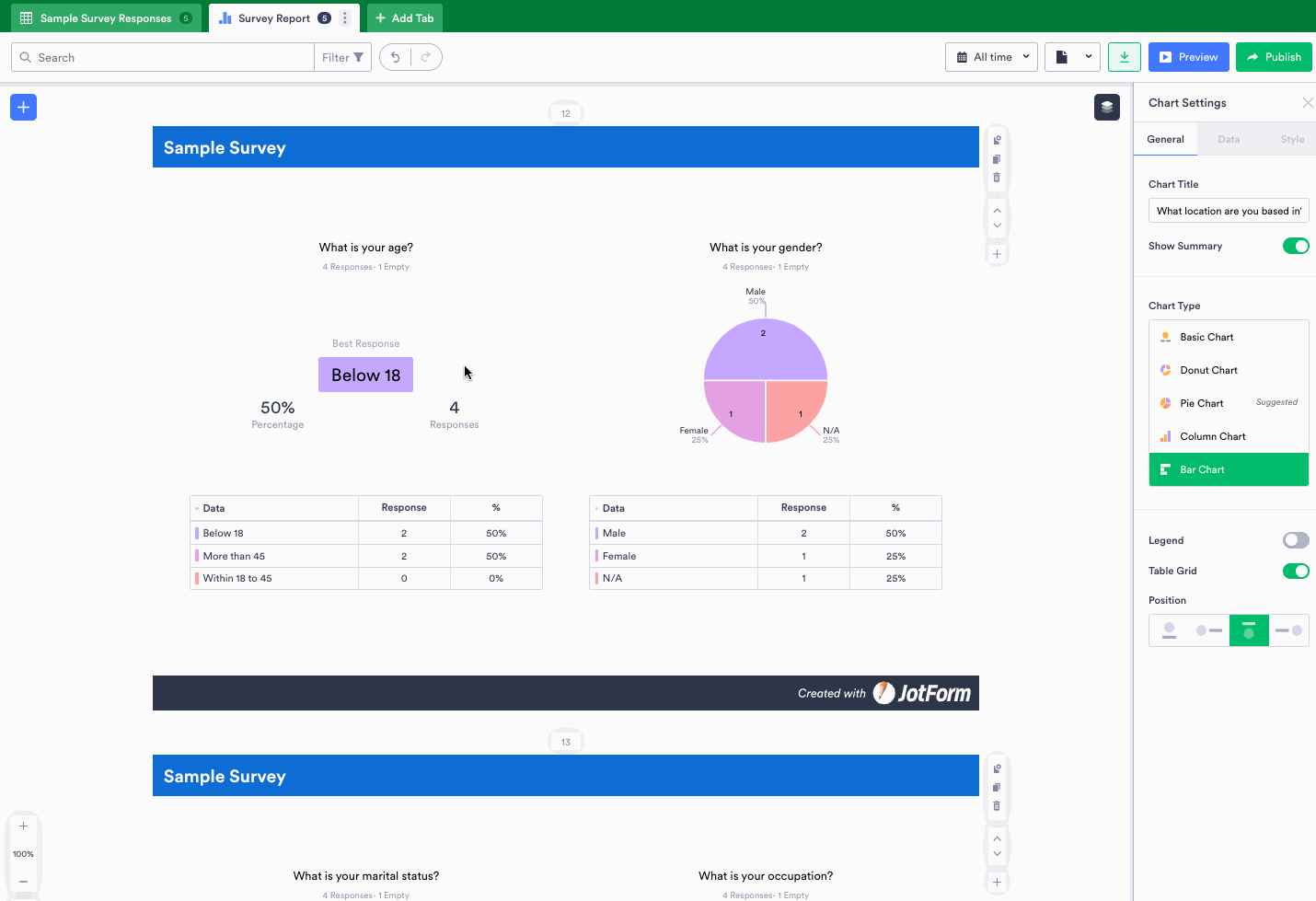1316x901 pixels.
Task: Disable the Show Summary toggle
Action: (x=1295, y=246)
